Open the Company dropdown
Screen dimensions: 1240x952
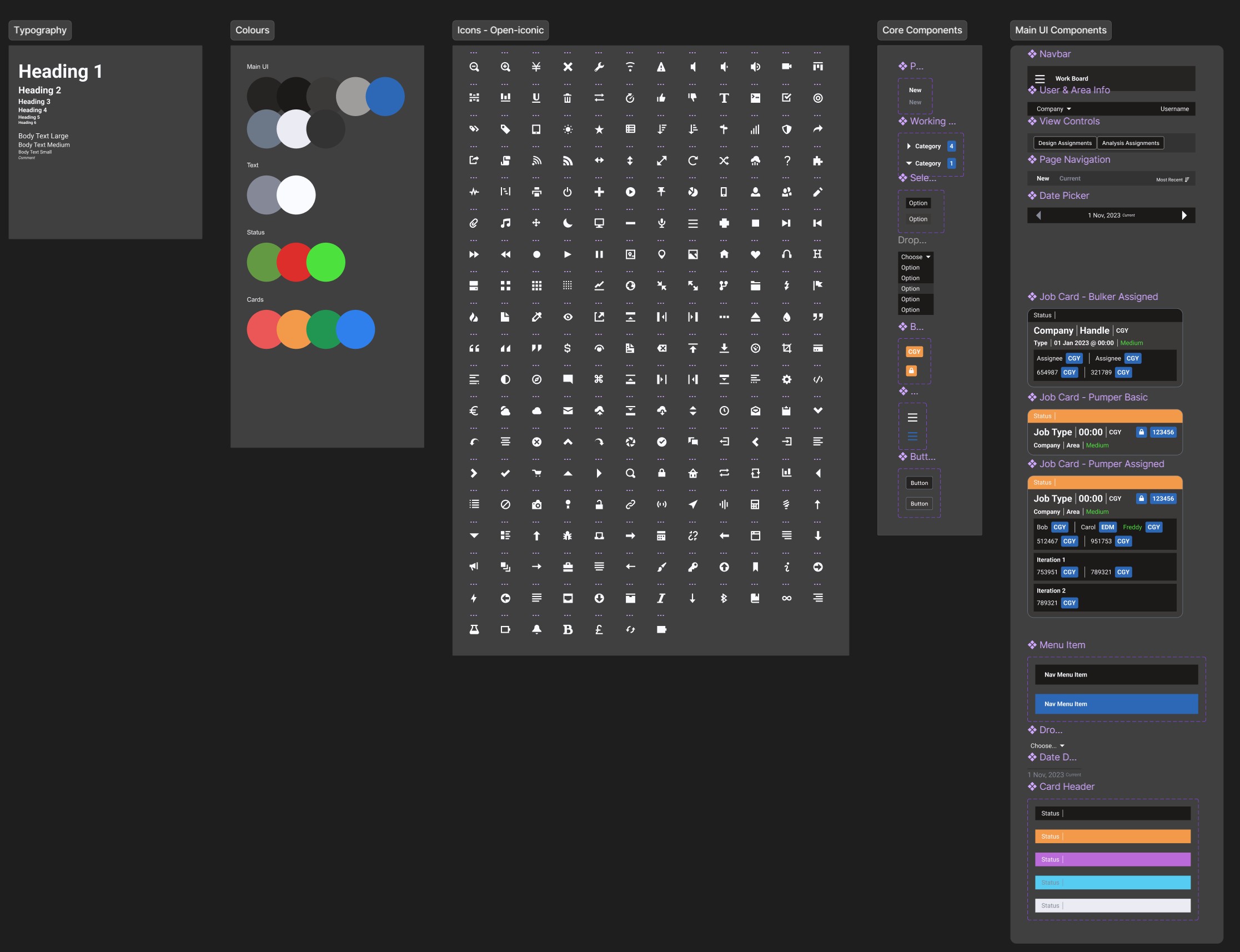(1053, 109)
